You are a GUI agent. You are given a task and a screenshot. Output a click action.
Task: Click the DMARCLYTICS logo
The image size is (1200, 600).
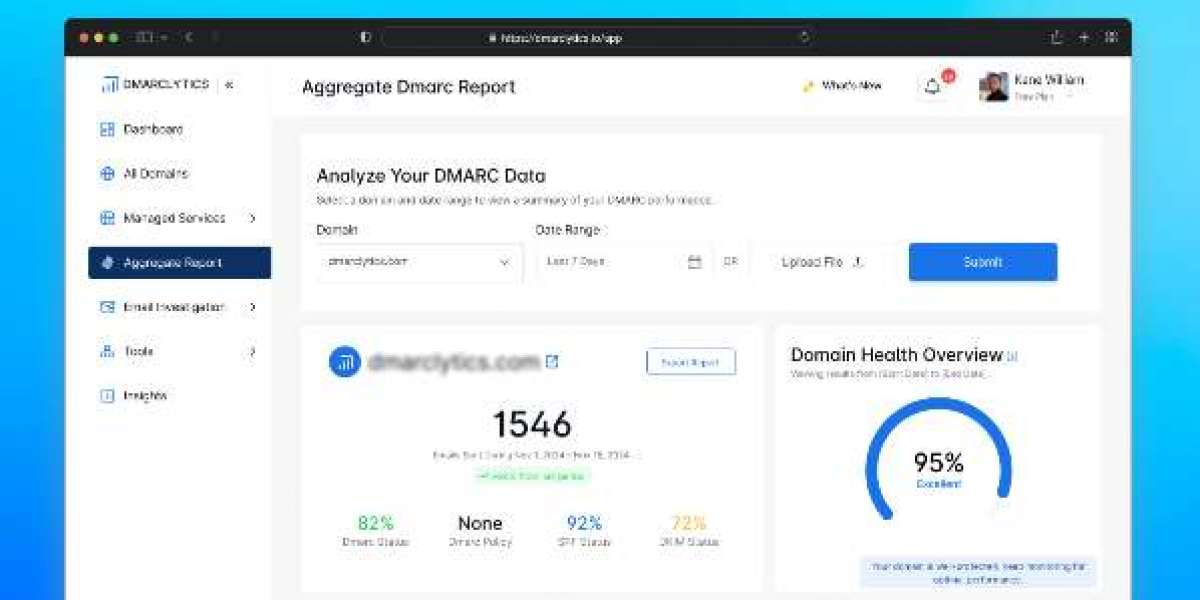click(155, 85)
